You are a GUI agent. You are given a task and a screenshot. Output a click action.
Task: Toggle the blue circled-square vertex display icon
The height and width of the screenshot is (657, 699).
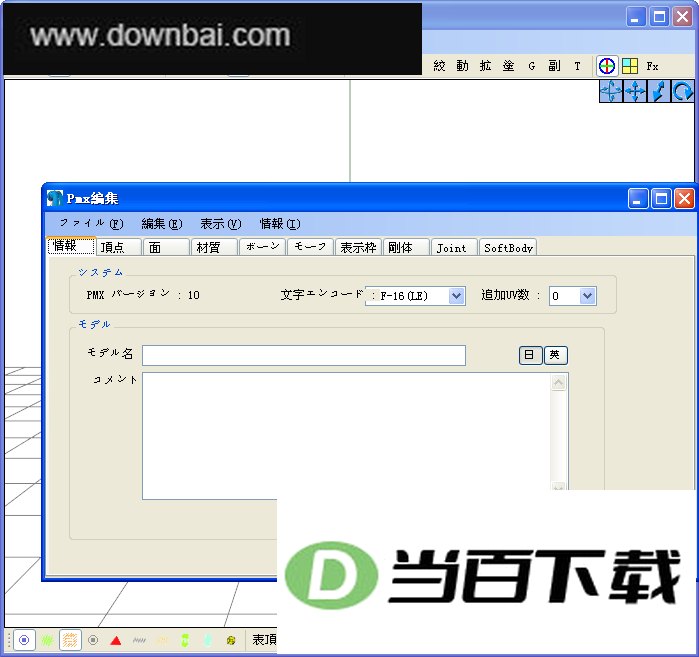pyautogui.click(x=25, y=640)
